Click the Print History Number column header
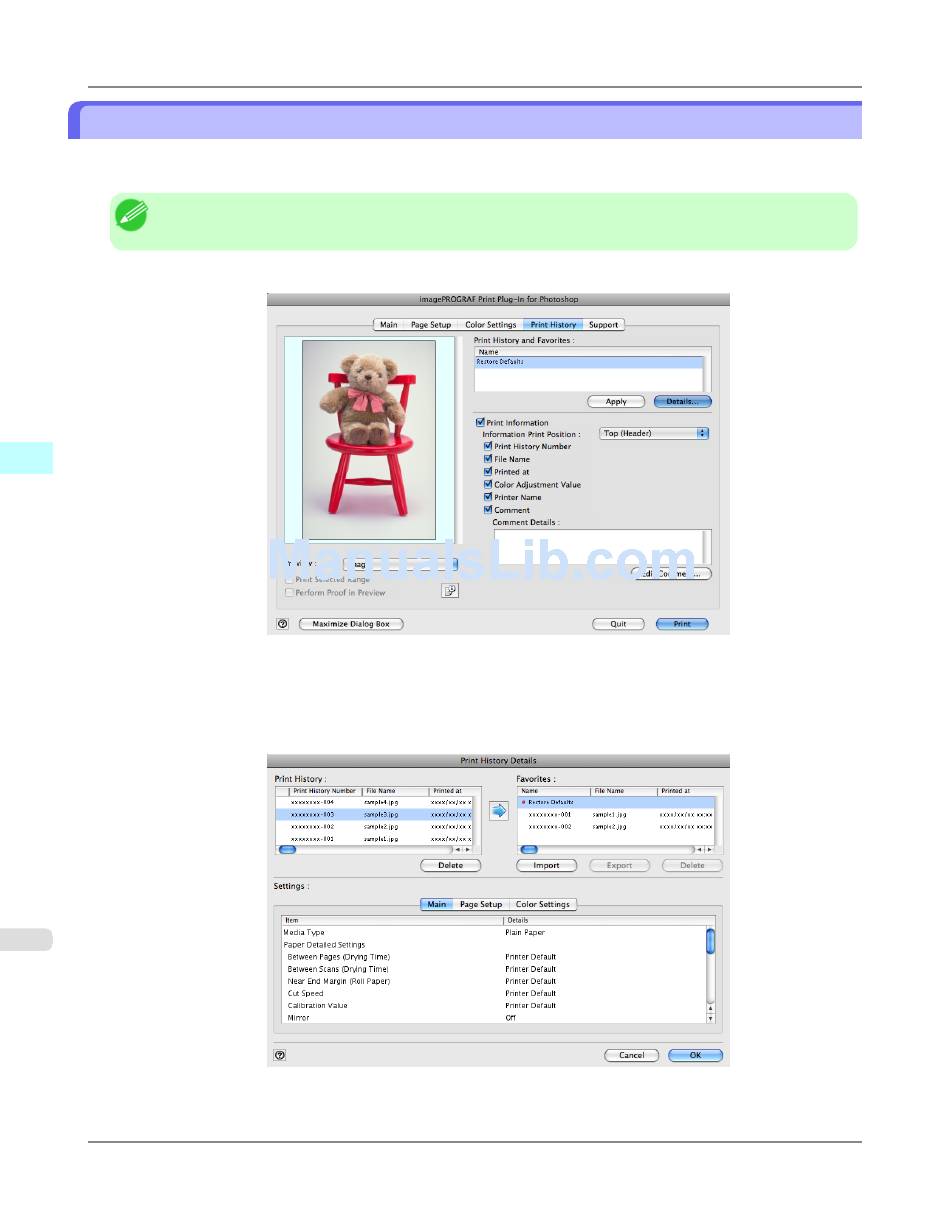Image resolution: width=950 pixels, height=1229 pixels. [325, 791]
